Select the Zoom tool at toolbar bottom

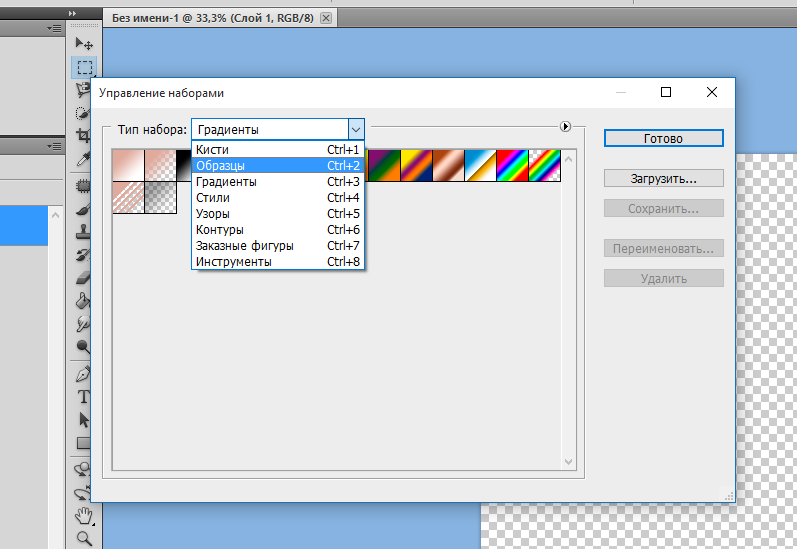84,538
